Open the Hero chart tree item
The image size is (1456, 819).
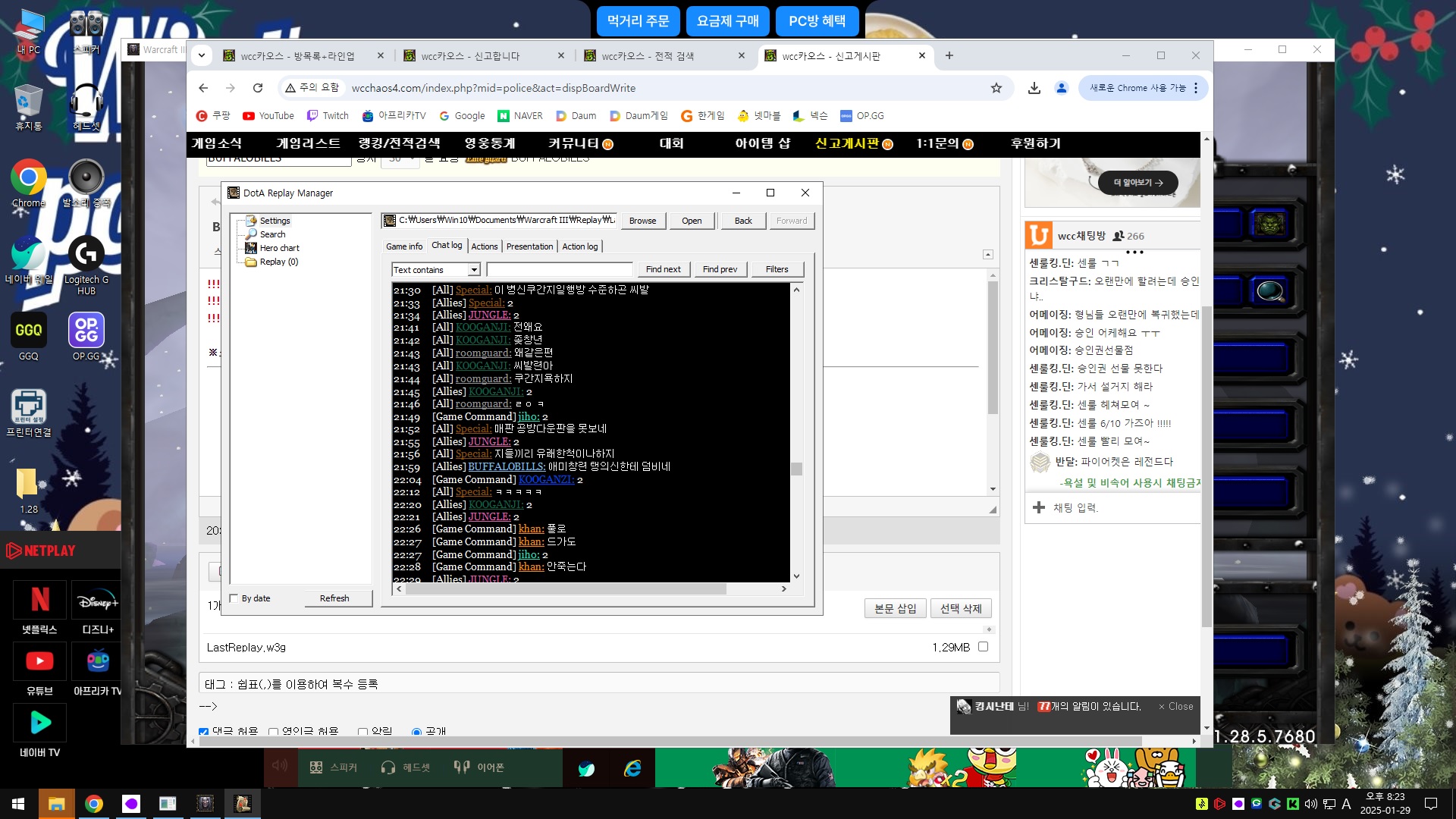coord(279,248)
